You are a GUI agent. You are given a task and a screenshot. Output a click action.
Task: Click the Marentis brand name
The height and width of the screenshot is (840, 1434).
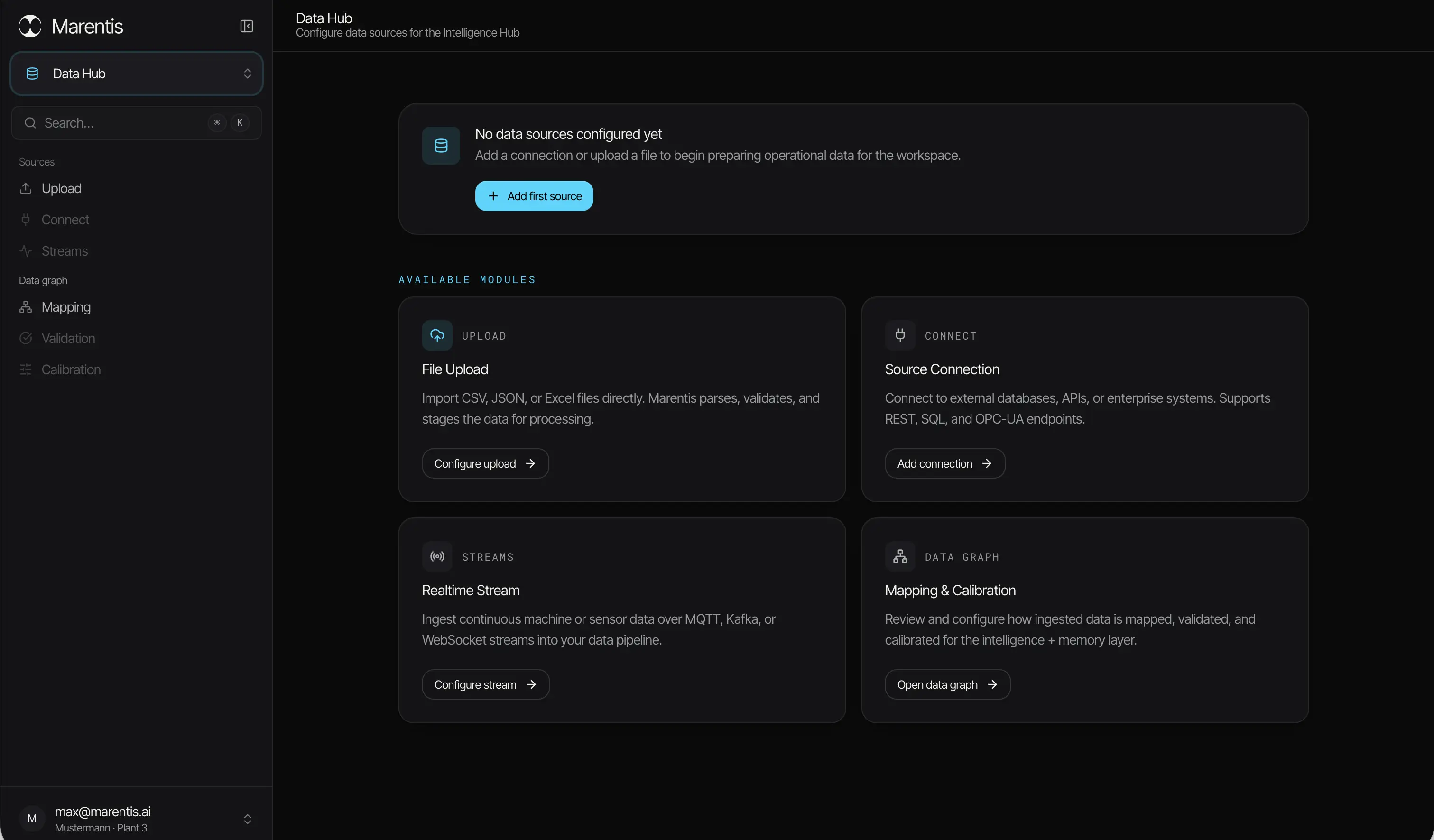[88, 26]
